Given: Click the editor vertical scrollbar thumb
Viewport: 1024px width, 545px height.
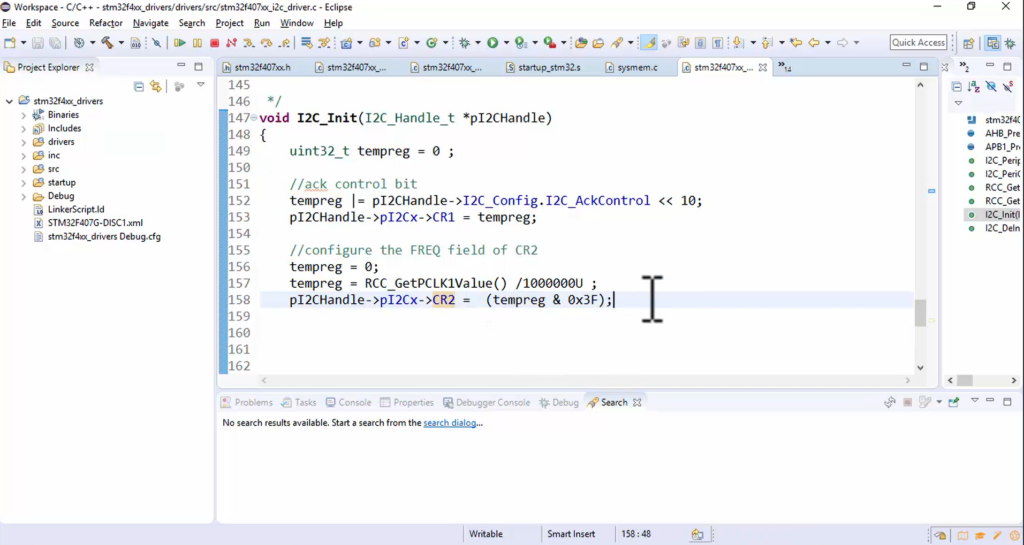Looking at the screenshot, I should [x=920, y=313].
